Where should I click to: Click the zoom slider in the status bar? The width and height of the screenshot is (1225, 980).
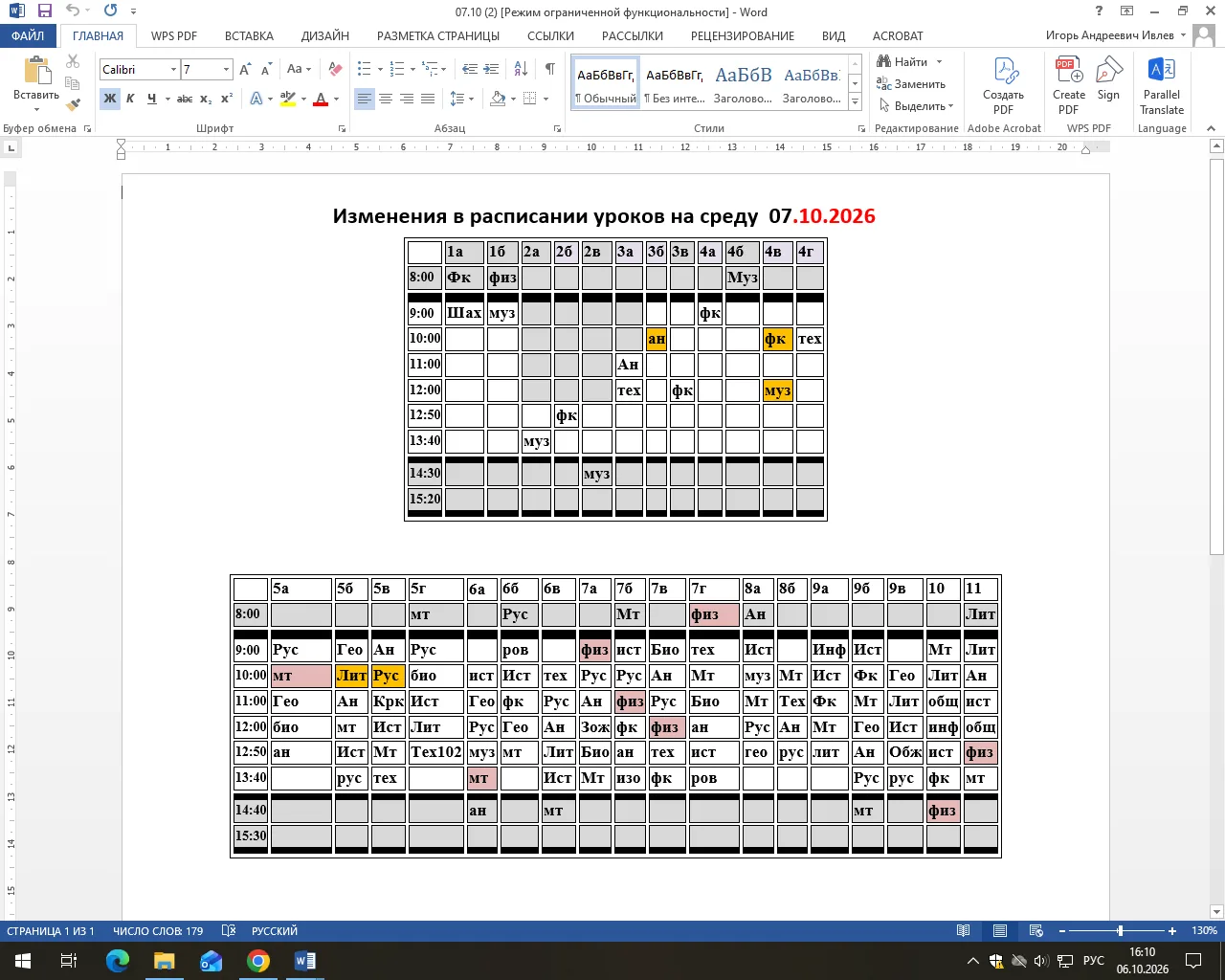pos(1120,930)
